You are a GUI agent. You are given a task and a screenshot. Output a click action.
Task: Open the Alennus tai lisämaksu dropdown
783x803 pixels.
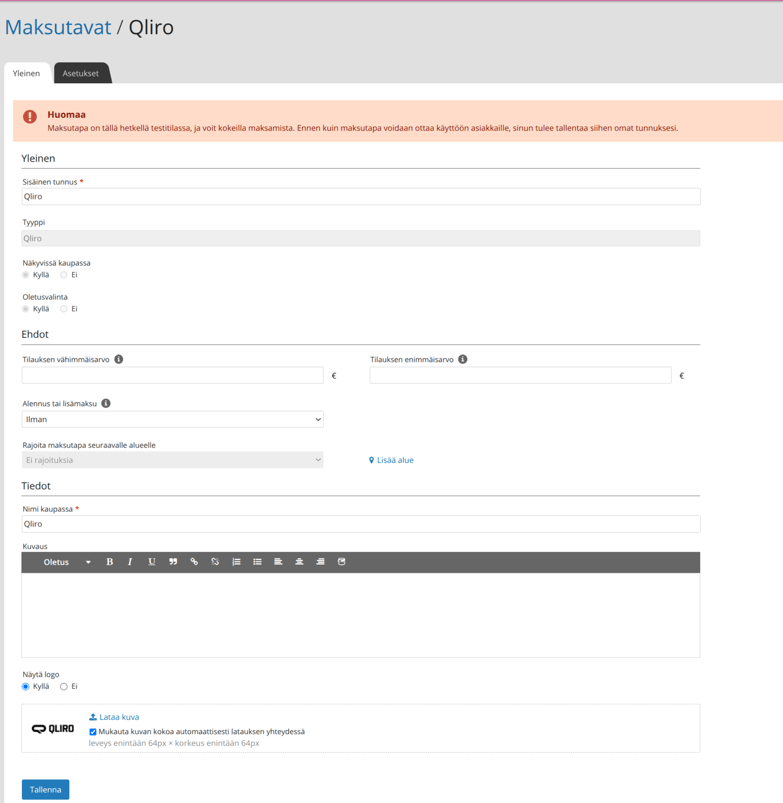coord(173,419)
